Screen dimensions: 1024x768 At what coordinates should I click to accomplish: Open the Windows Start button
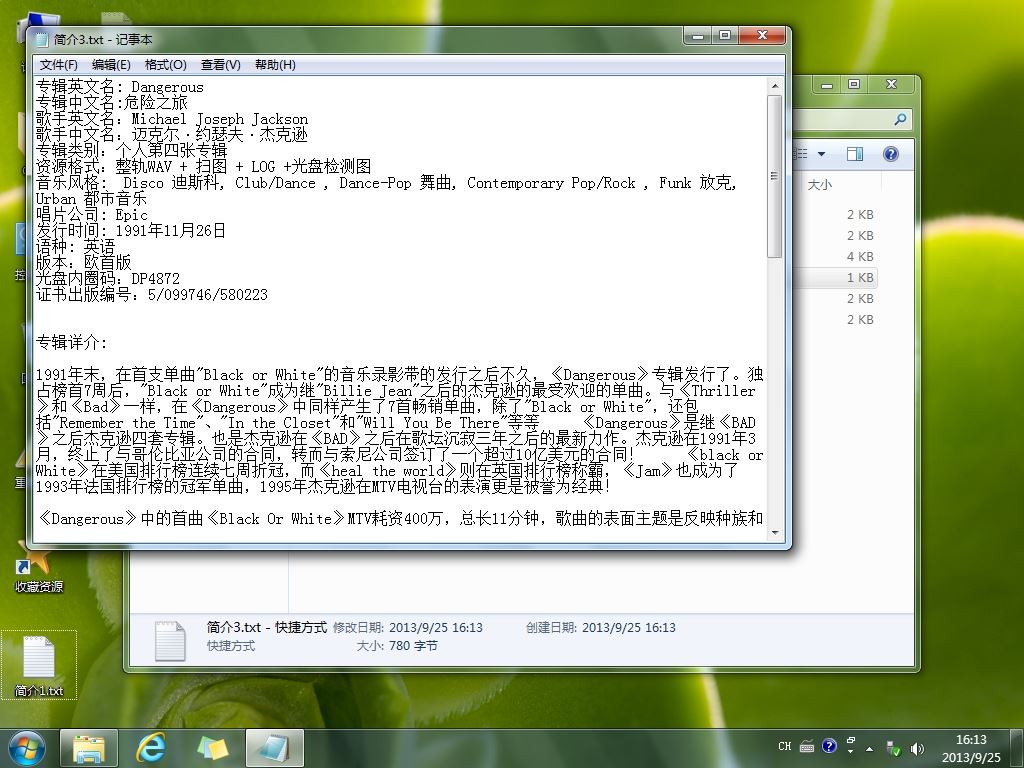tap(26, 748)
